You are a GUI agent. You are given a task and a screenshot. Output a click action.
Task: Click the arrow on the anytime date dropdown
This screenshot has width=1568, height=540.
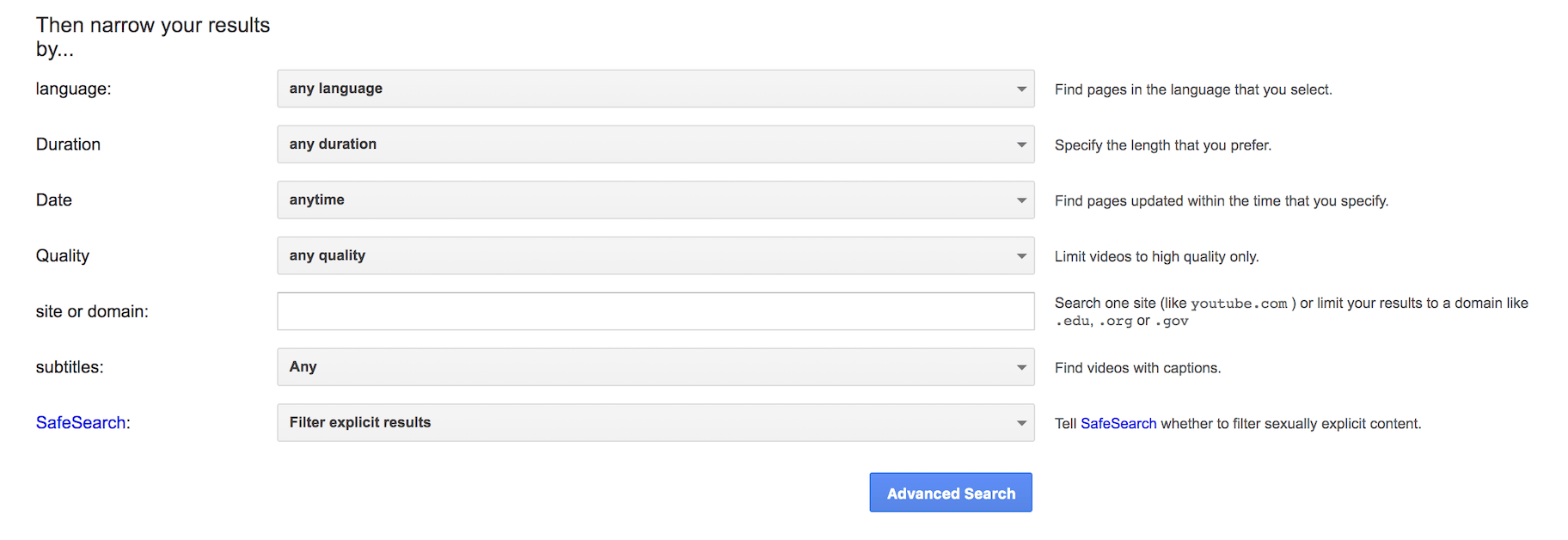1021,200
